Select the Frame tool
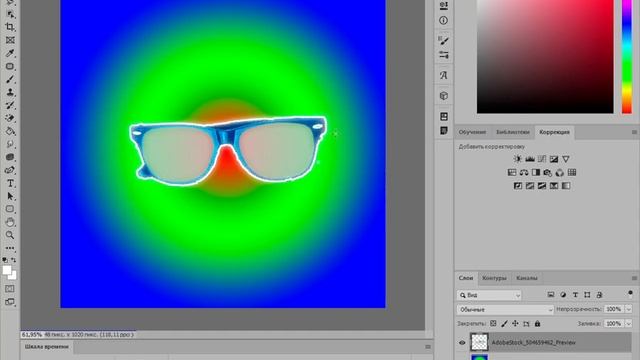The width and height of the screenshot is (640, 360). (x=10, y=40)
